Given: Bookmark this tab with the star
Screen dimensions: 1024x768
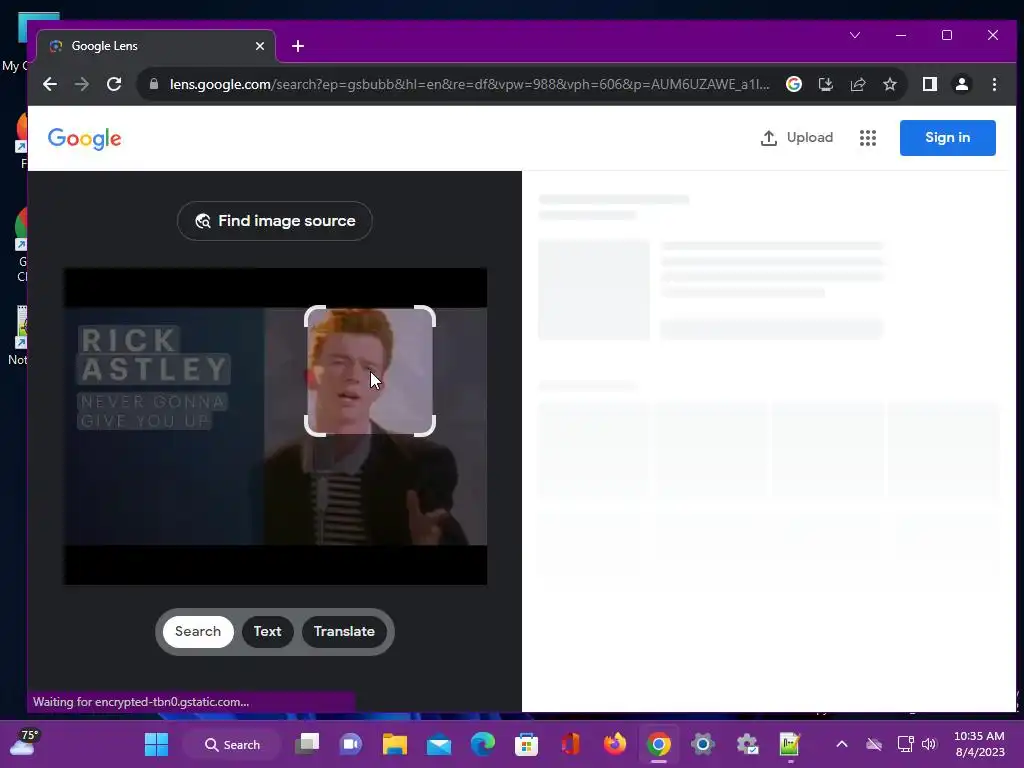Looking at the screenshot, I should click(889, 84).
